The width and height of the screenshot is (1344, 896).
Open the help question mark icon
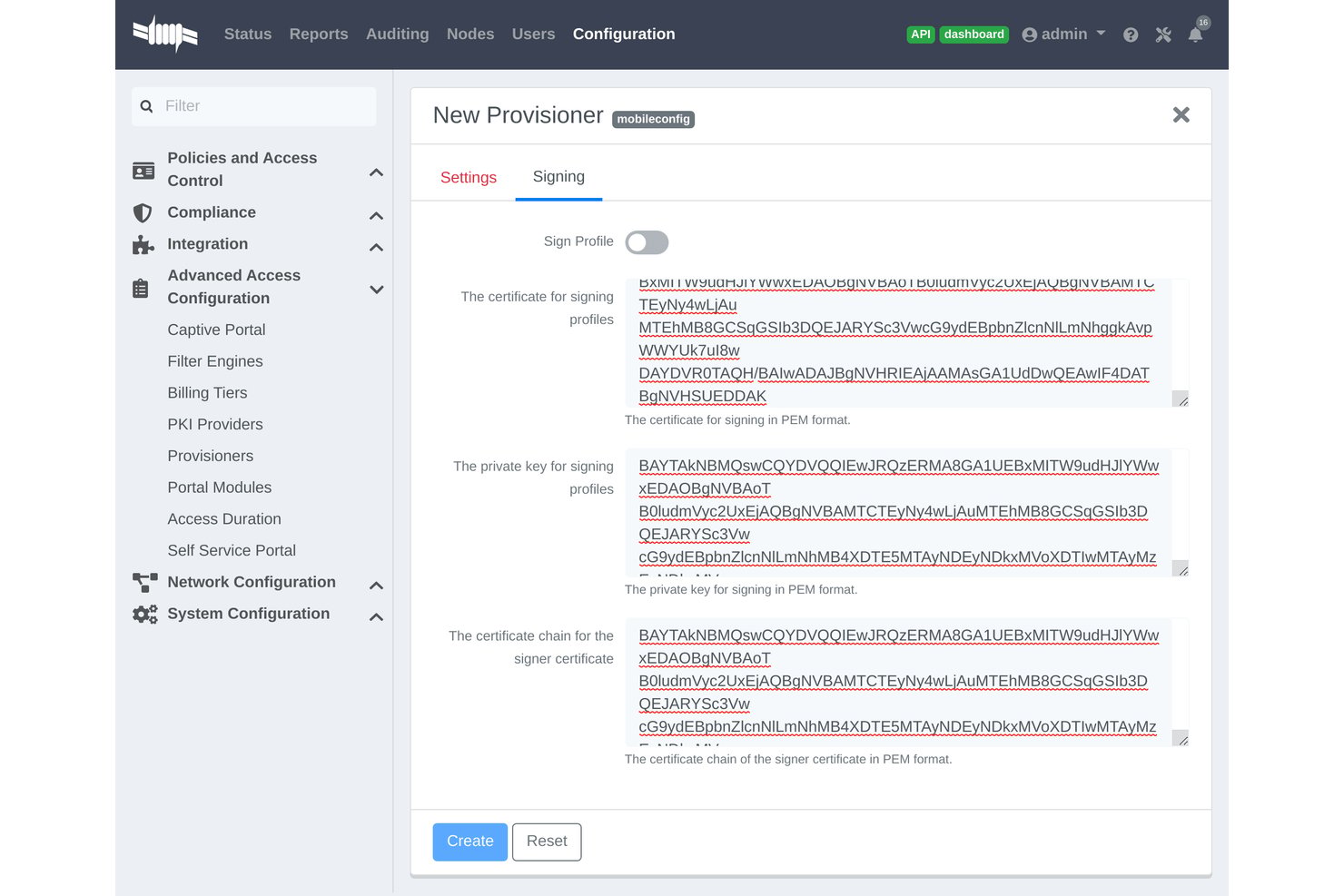(1131, 34)
